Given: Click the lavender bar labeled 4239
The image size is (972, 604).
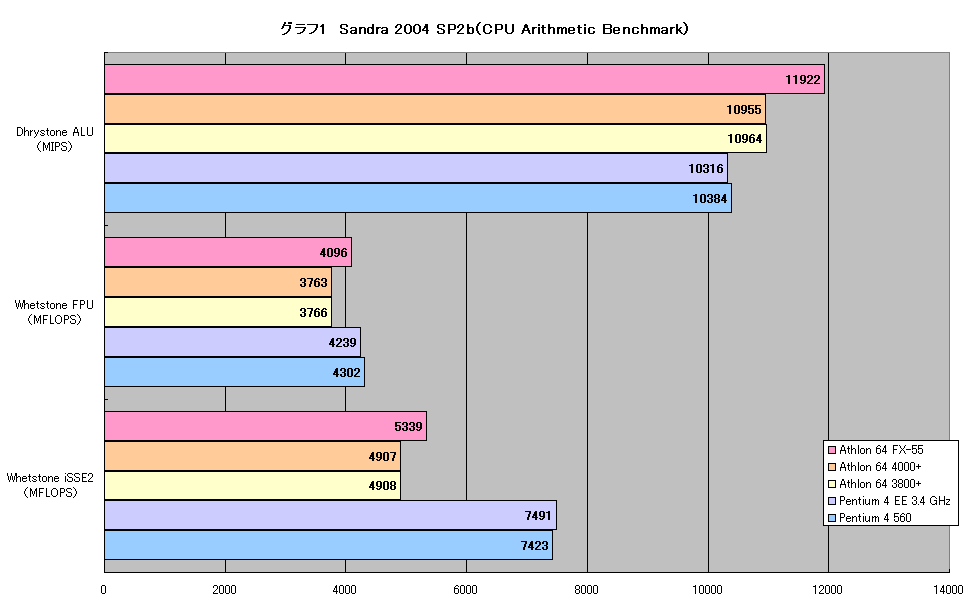Looking at the screenshot, I should point(232,342).
